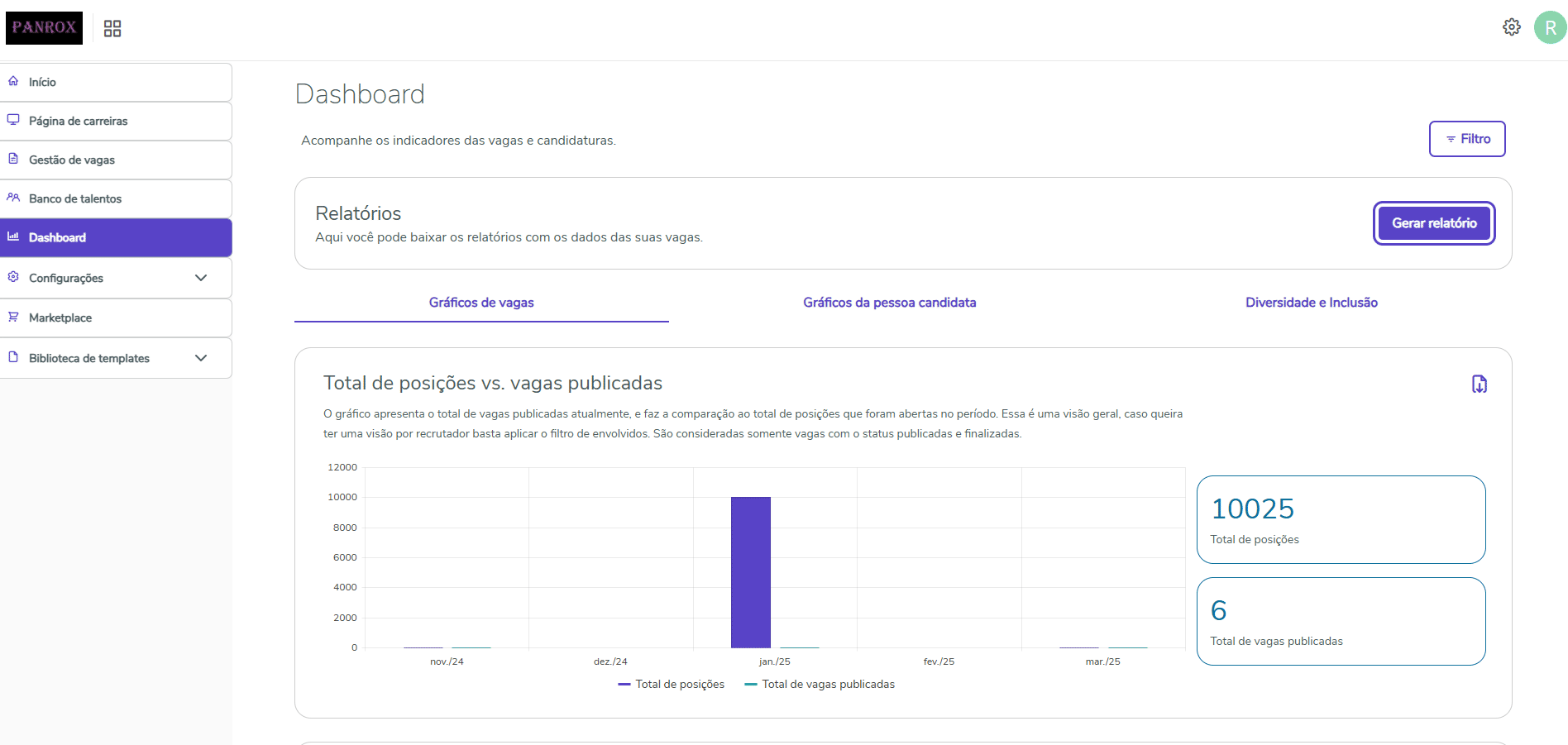Open the user avatar R menu
The width and height of the screenshot is (1568, 745).
[1550, 27]
